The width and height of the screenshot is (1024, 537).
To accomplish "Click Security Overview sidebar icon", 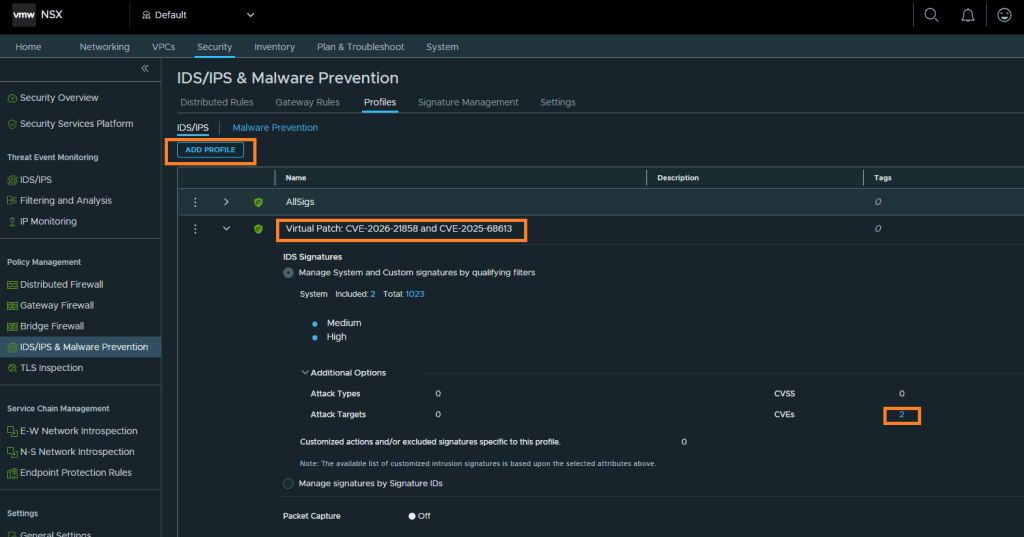I will (x=12, y=98).
